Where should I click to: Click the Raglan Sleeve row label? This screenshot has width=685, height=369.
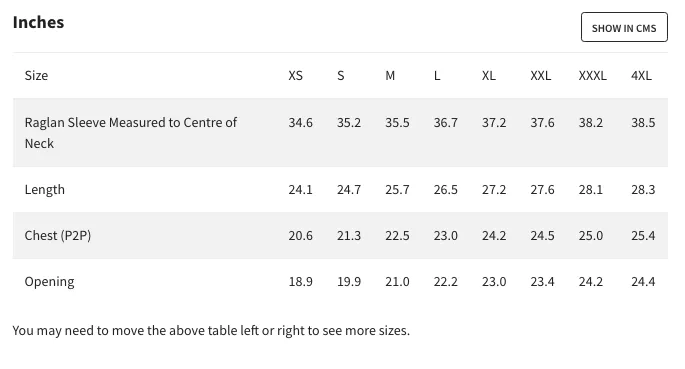click(131, 133)
